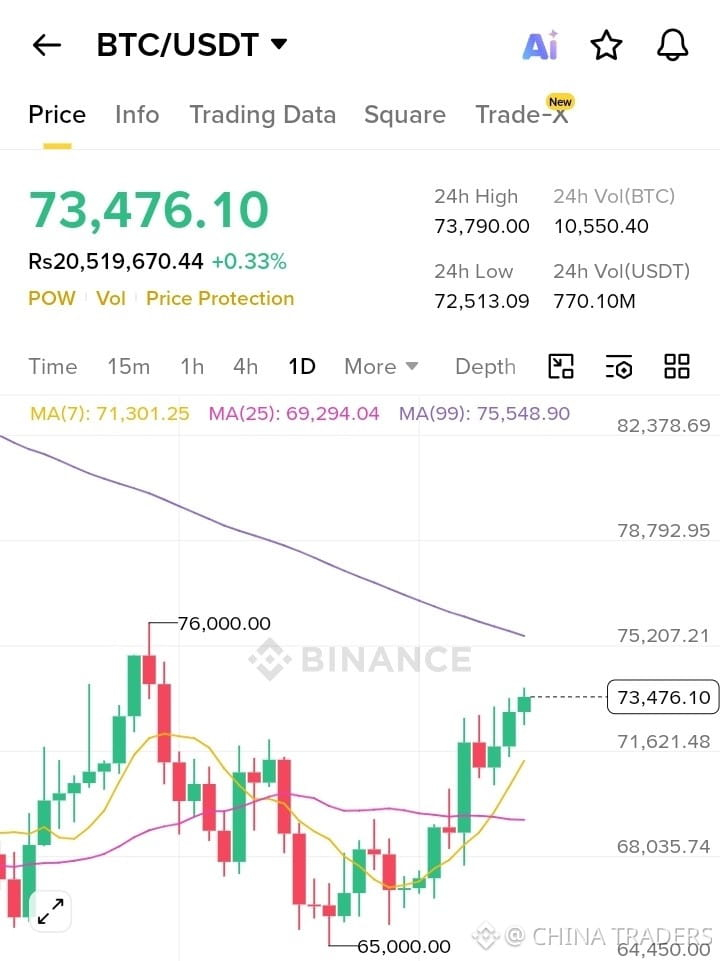Add BTC/USDT to favorites with the star icon
The width and height of the screenshot is (720, 961).
tap(606, 45)
